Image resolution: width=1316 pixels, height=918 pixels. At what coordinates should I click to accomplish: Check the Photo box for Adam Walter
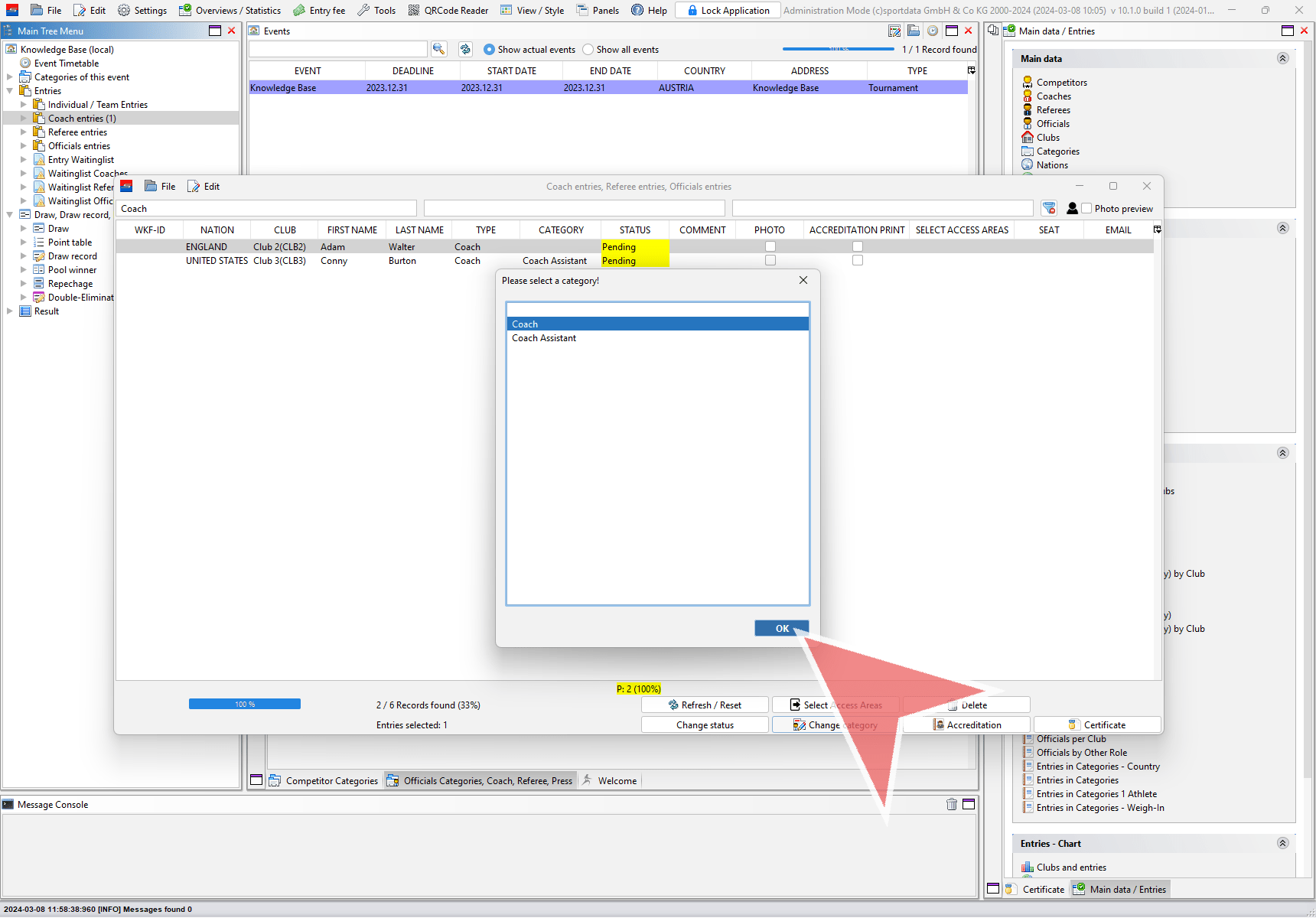770,247
